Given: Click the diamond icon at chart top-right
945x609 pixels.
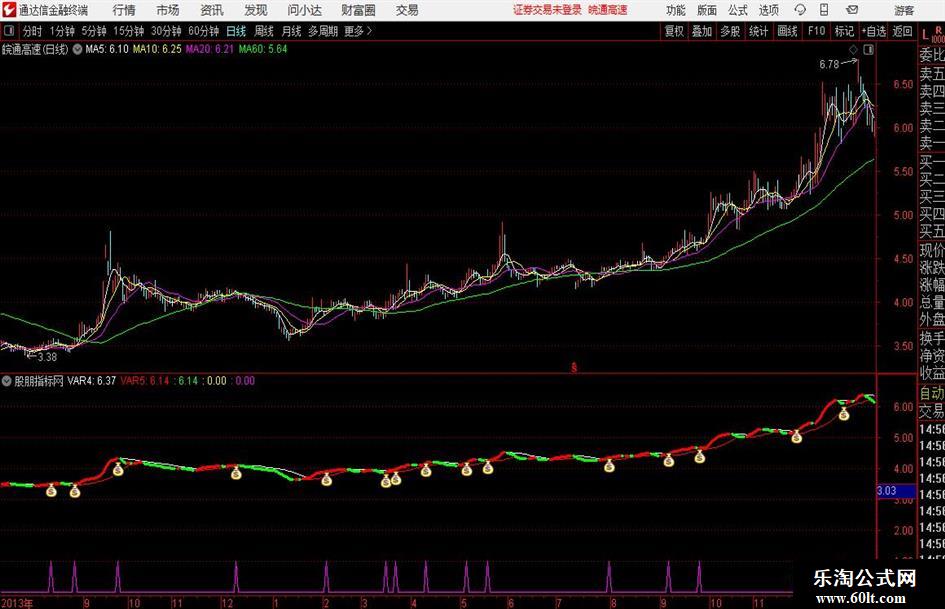Looking at the screenshot, I should (x=853, y=50).
